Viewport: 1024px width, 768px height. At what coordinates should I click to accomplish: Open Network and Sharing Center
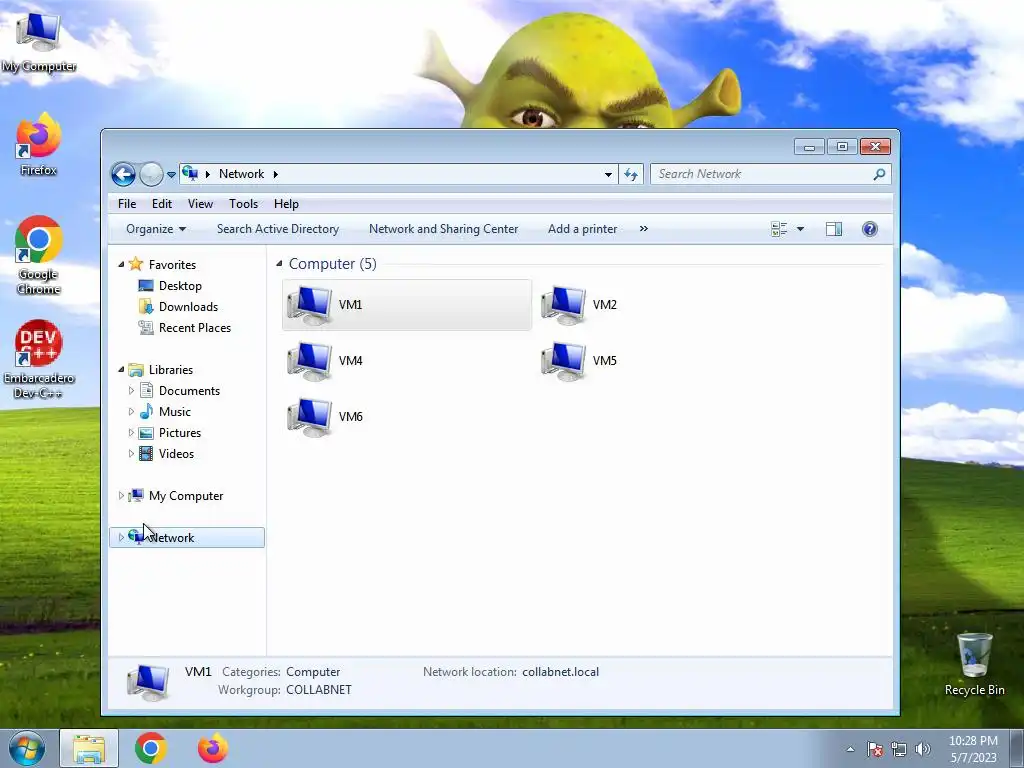(443, 229)
